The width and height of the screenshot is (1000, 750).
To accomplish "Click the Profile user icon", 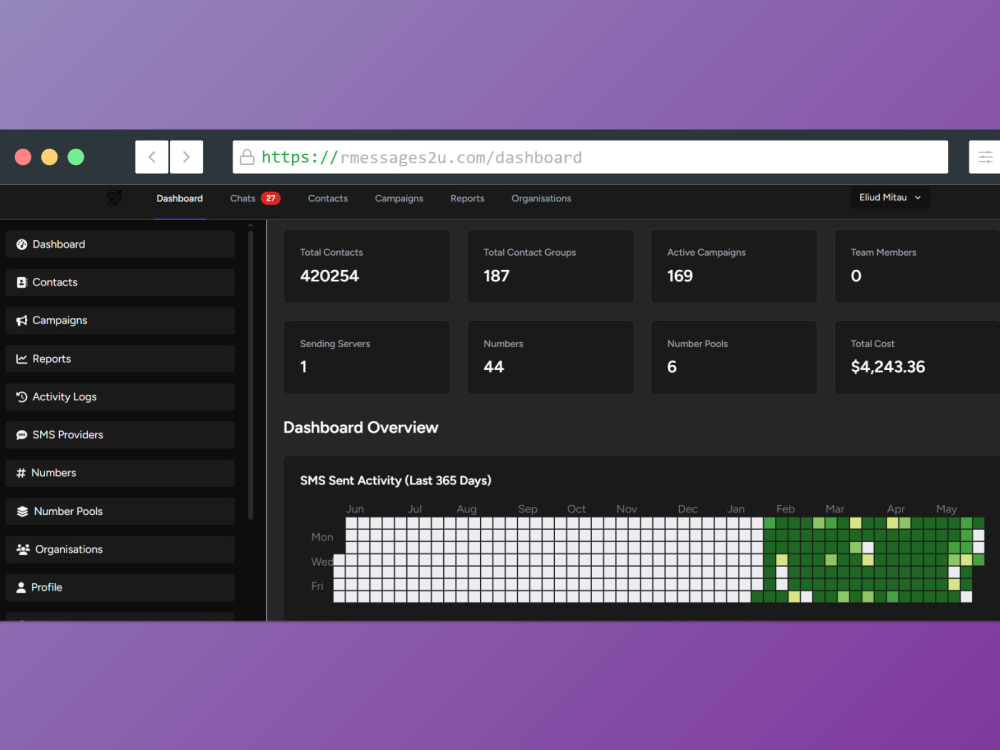I will pos(21,587).
